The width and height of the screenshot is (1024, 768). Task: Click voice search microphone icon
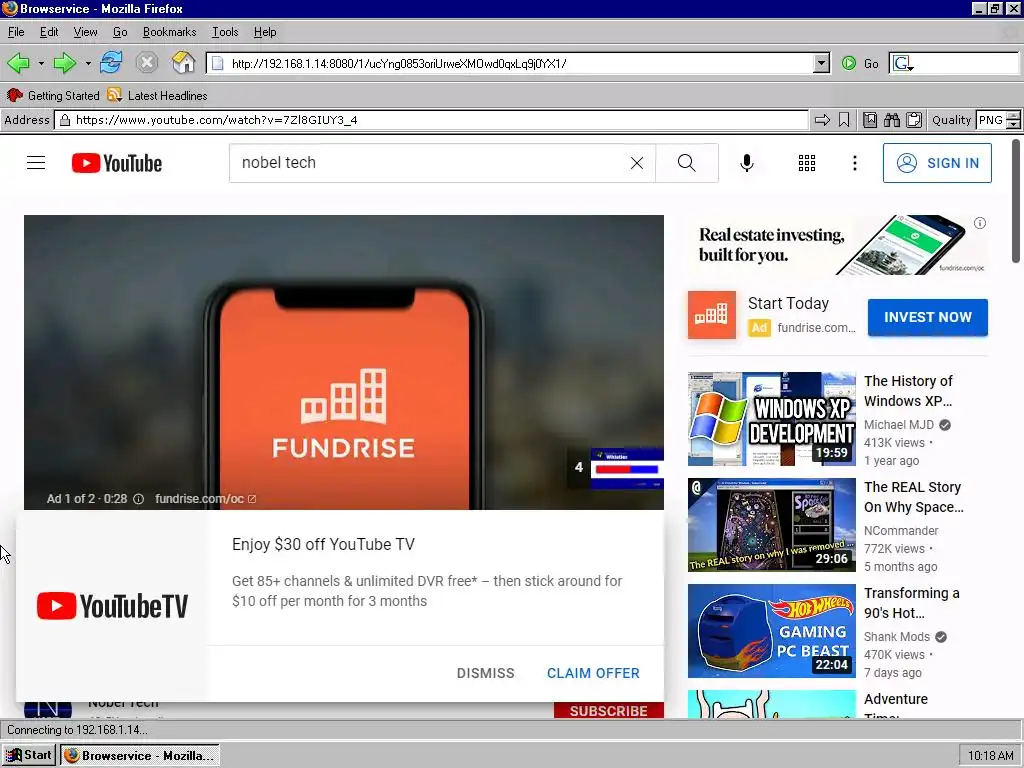tap(746, 163)
